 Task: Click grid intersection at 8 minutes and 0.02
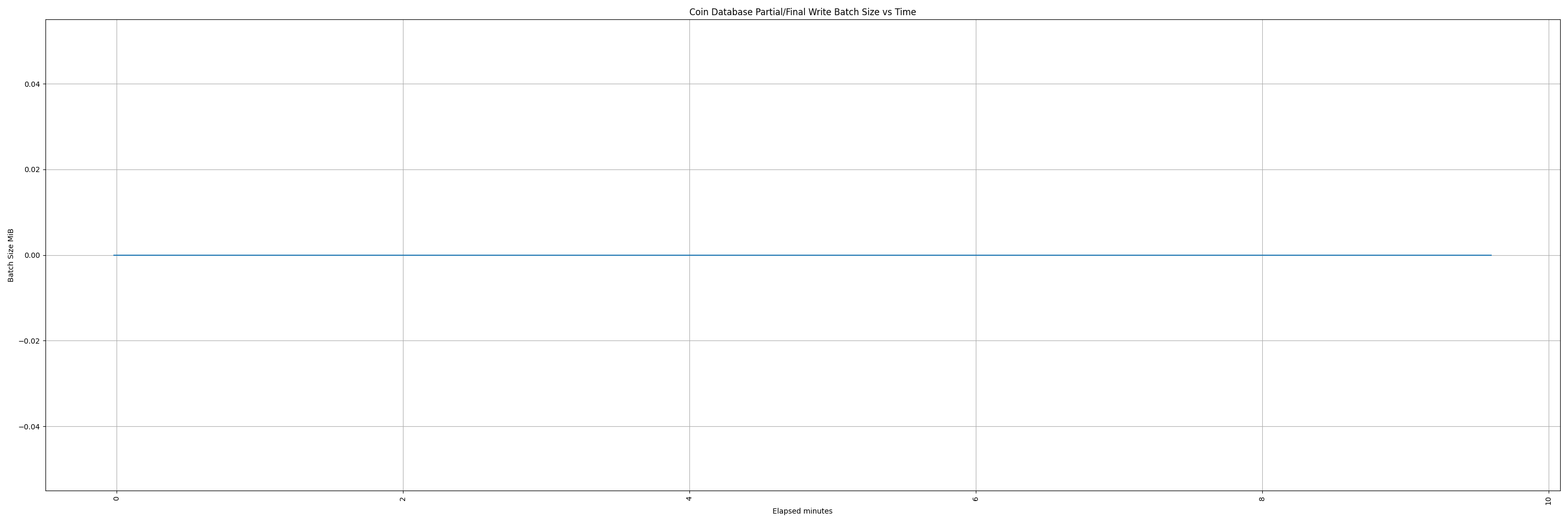coord(1262,170)
